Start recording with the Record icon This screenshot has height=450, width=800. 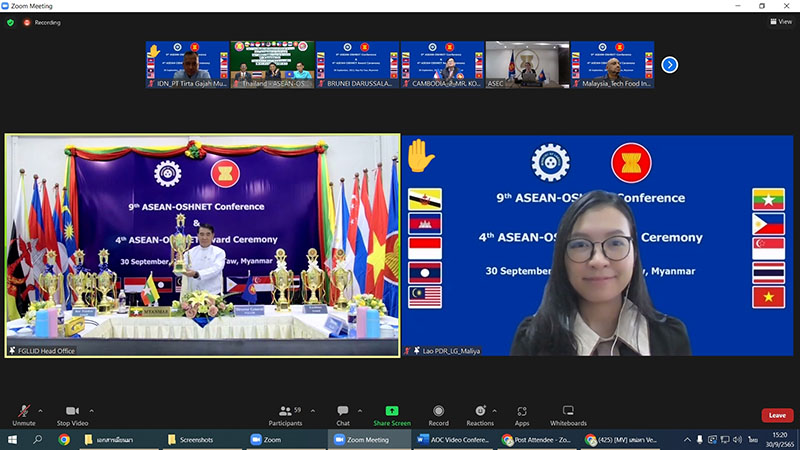click(438, 412)
